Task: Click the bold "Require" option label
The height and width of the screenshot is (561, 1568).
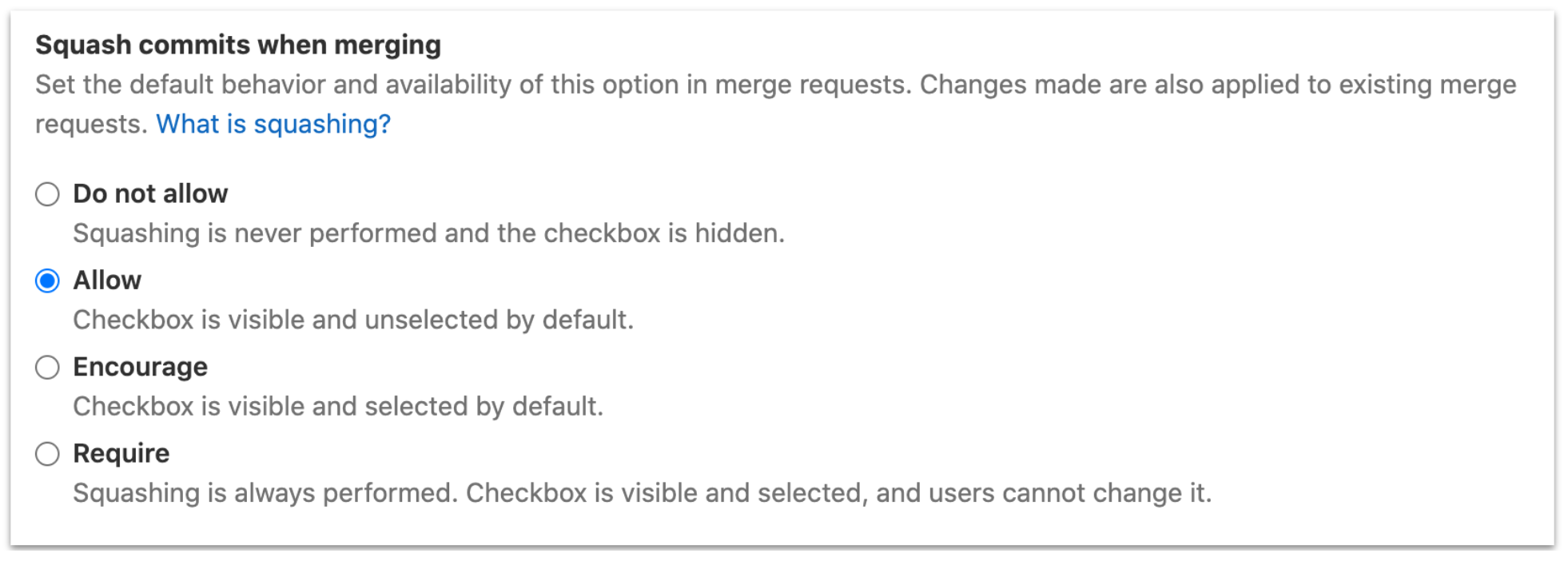Action: pyautogui.click(x=121, y=454)
